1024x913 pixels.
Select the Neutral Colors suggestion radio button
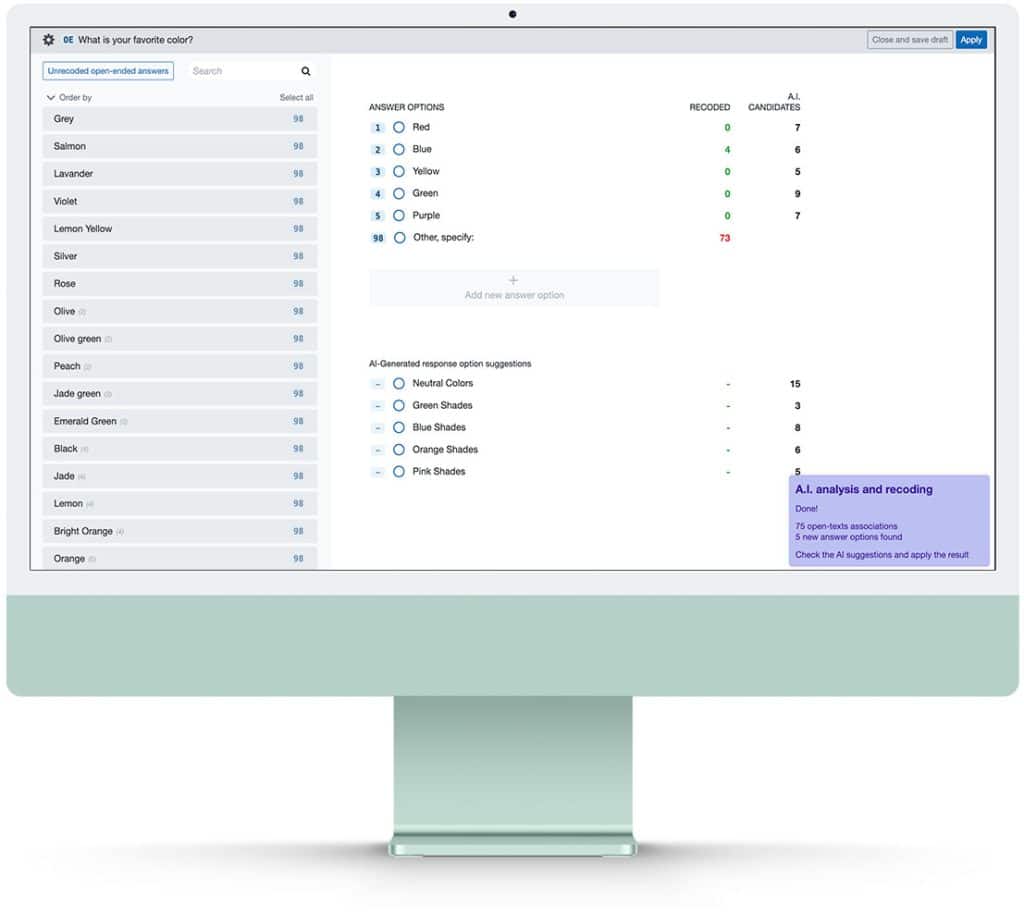pos(399,384)
